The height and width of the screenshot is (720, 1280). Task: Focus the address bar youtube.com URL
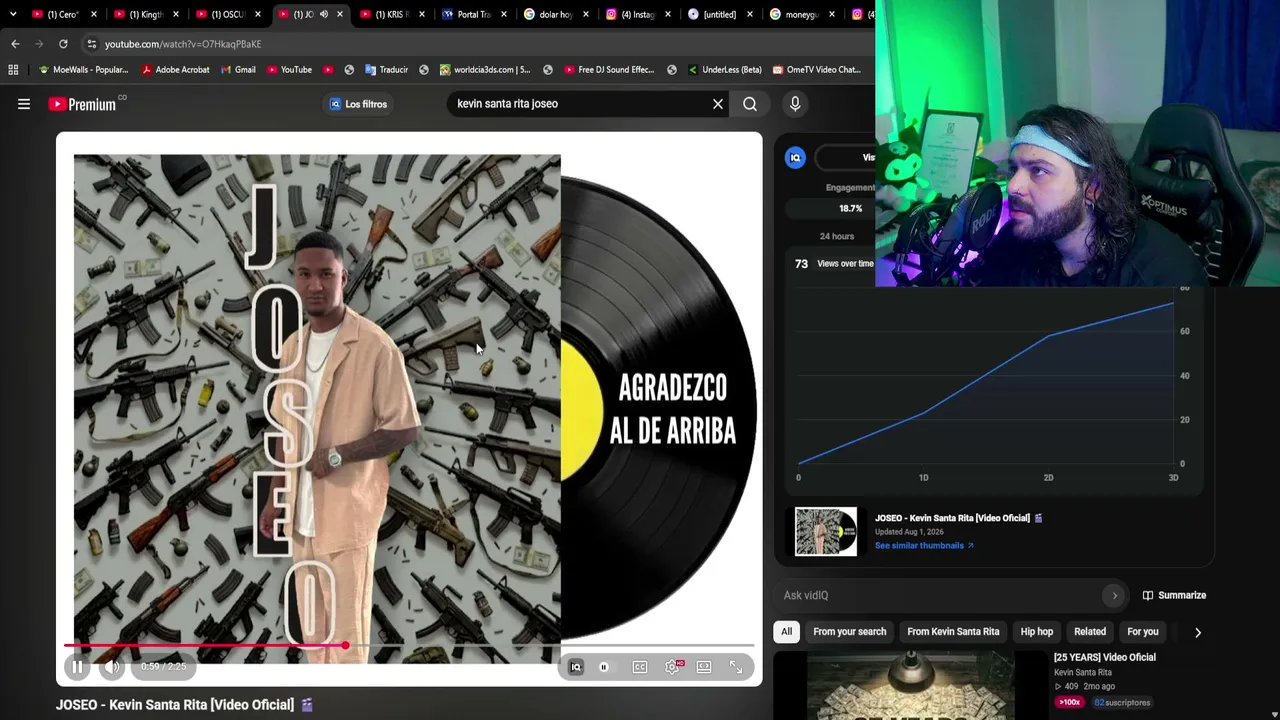pyautogui.click(x=183, y=44)
